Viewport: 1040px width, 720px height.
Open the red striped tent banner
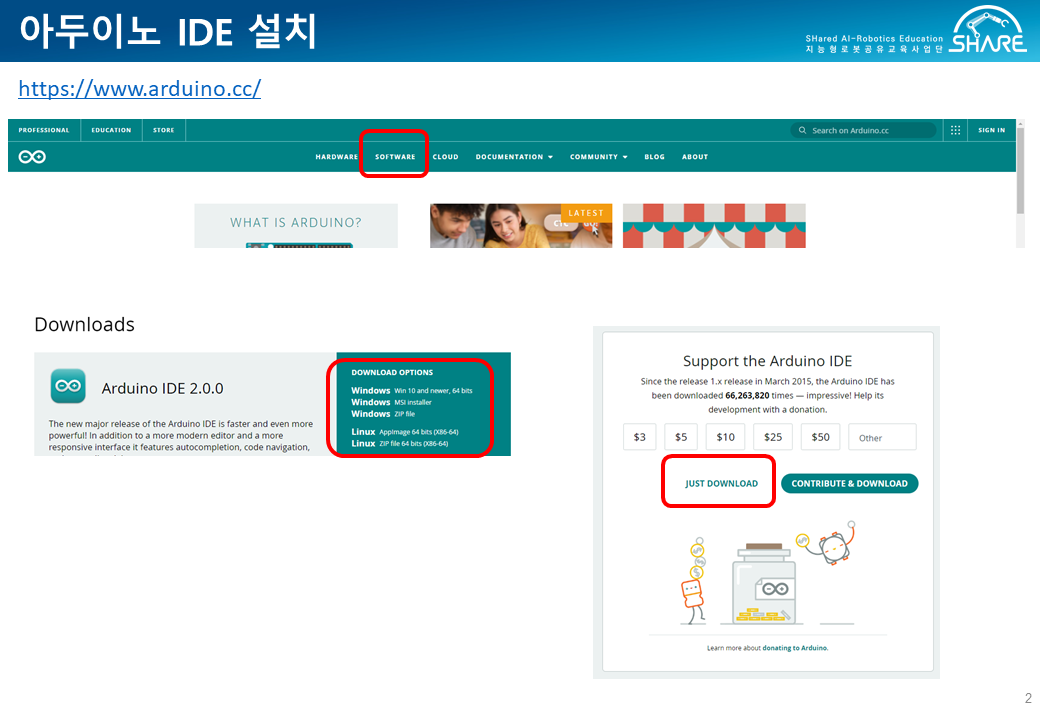tap(714, 225)
